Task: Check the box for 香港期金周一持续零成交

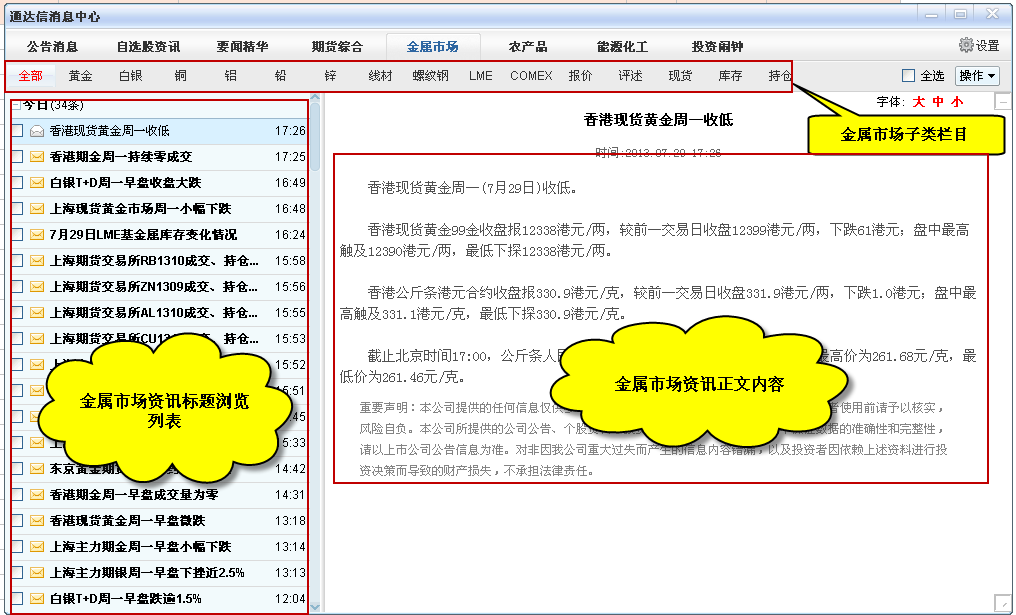Action: 17,156
